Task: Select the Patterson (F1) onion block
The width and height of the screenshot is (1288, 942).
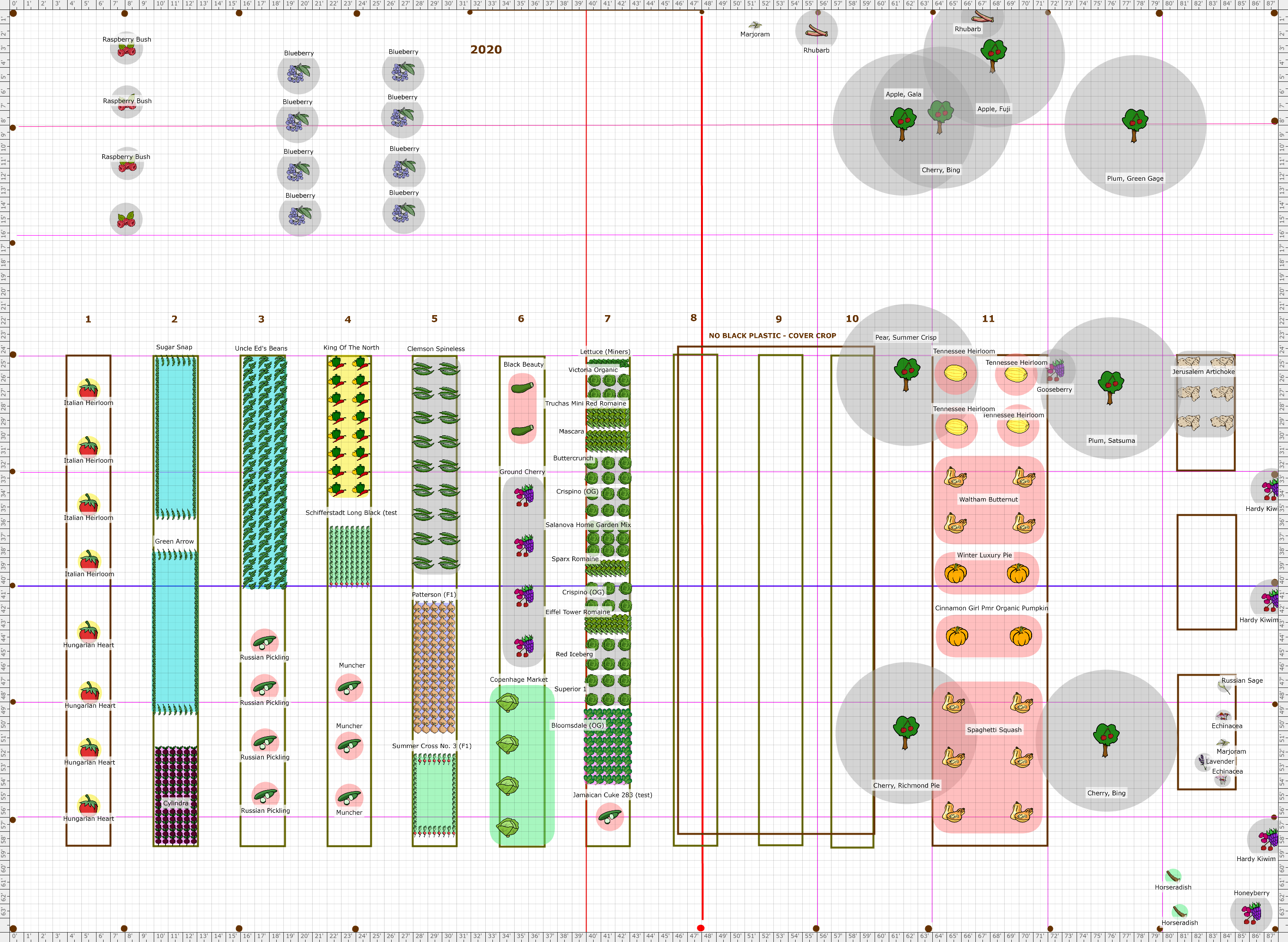Action: (434, 667)
